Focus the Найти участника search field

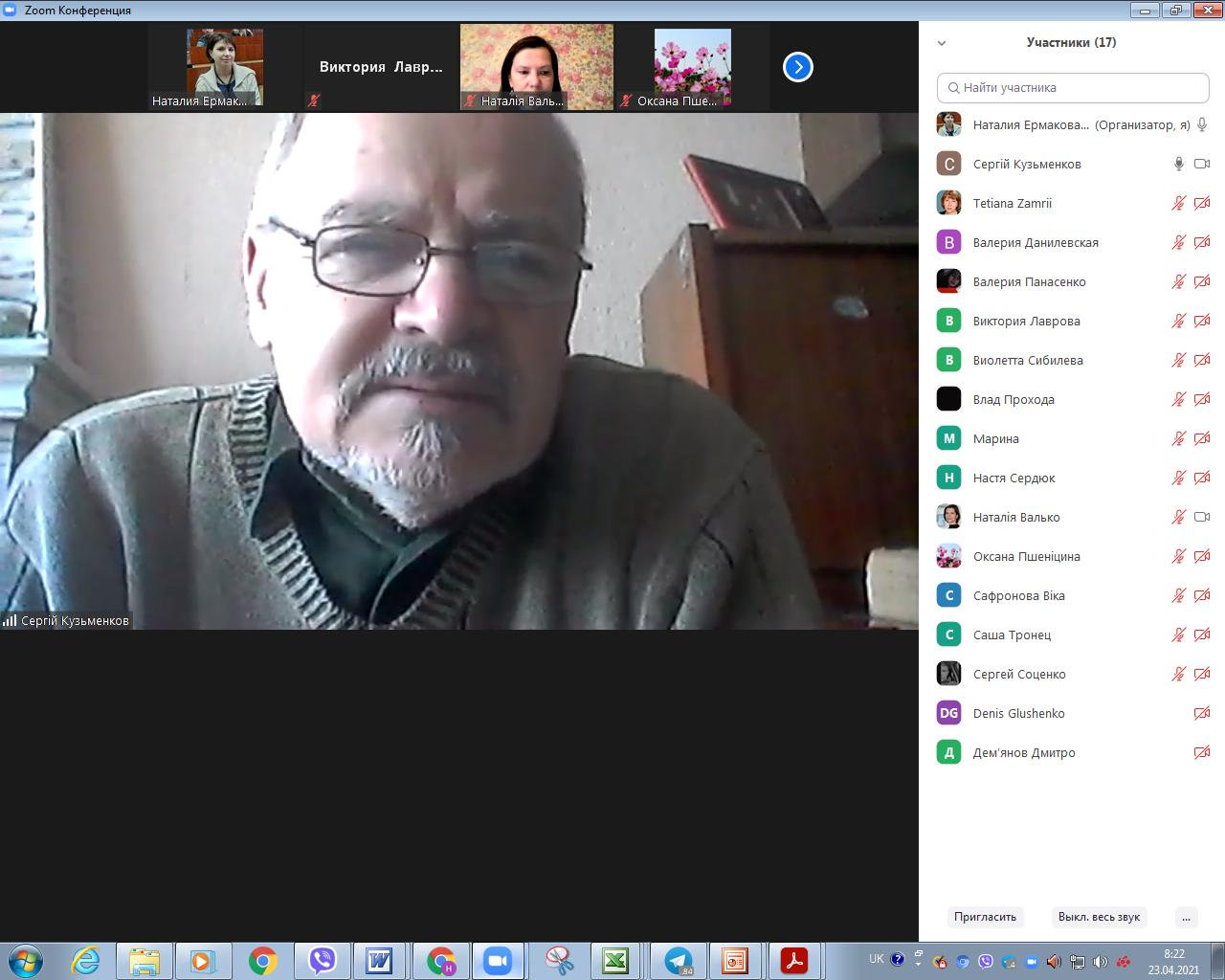click(x=1073, y=87)
